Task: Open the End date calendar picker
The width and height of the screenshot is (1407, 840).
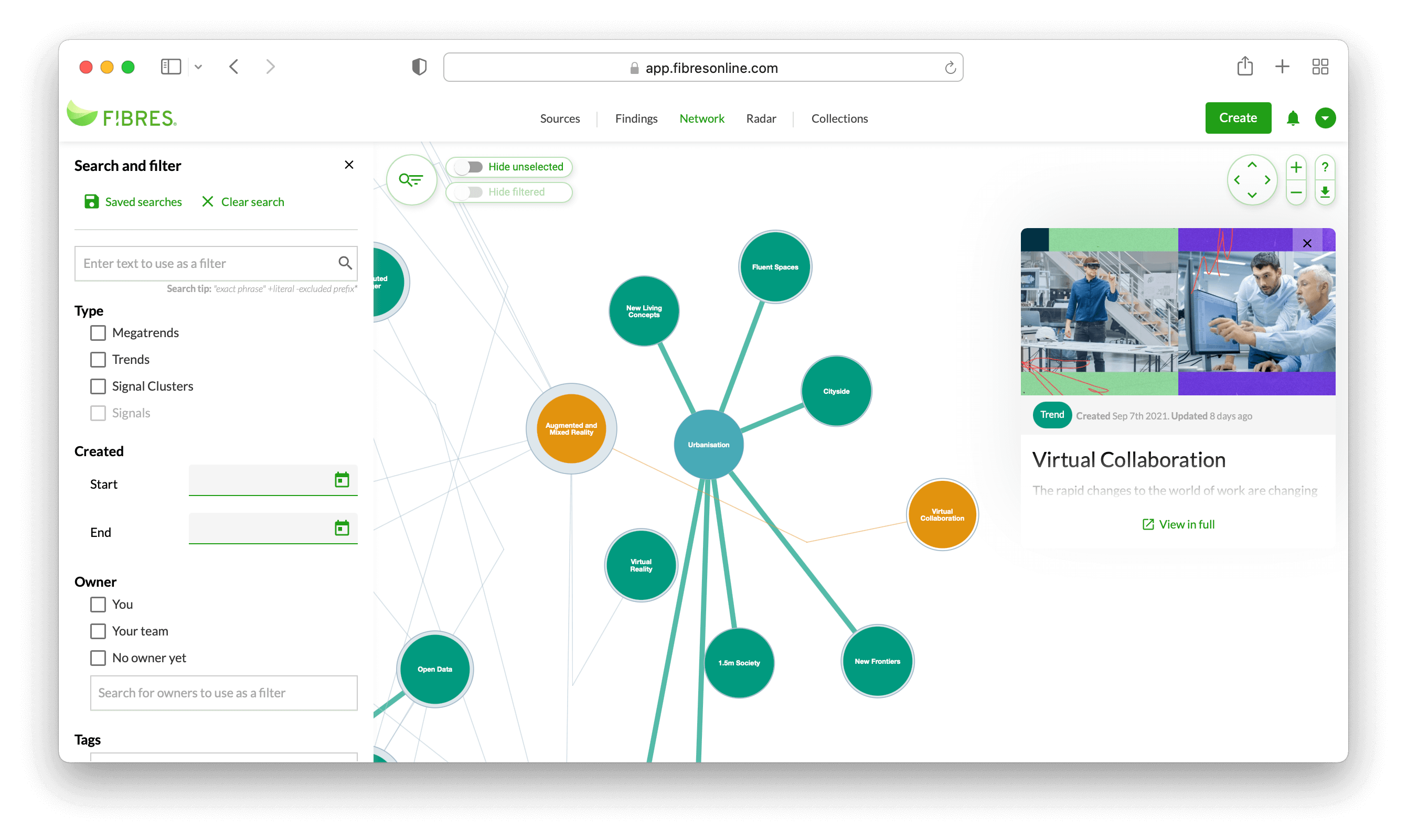Action: point(342,528)
